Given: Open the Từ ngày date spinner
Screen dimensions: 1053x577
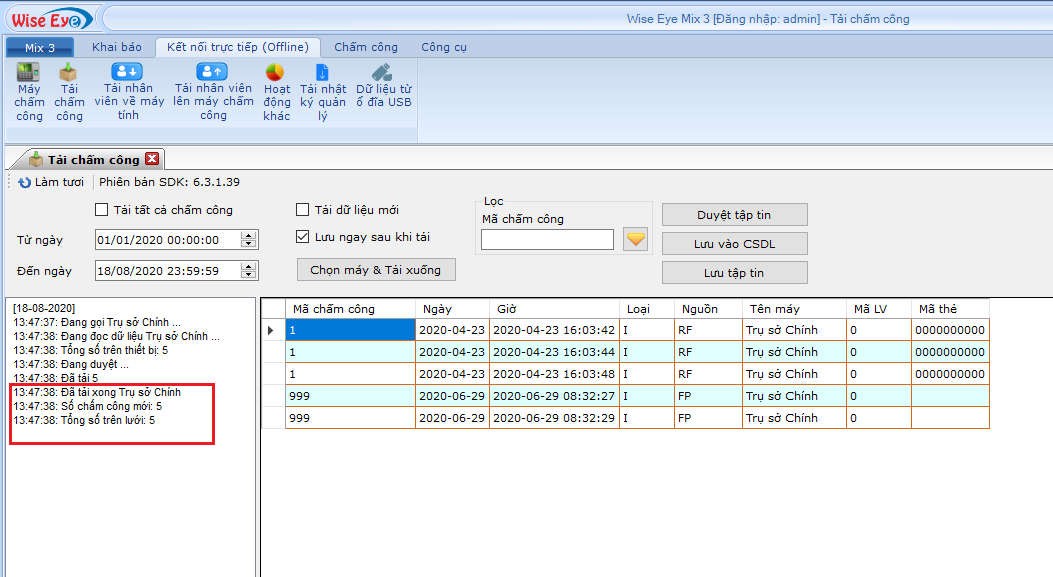Looking at the screenshot, I should [x=249, y=240].
